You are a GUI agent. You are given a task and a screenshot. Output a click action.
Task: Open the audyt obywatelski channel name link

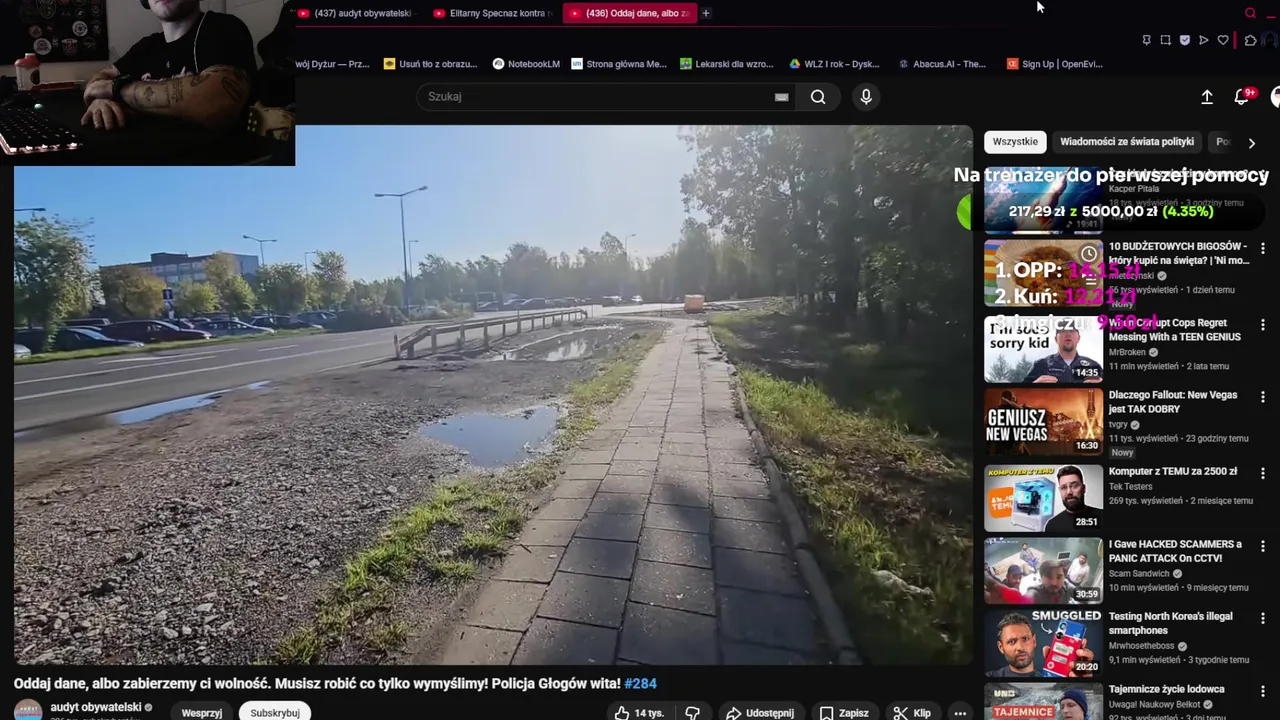click(x=96, y=707)
